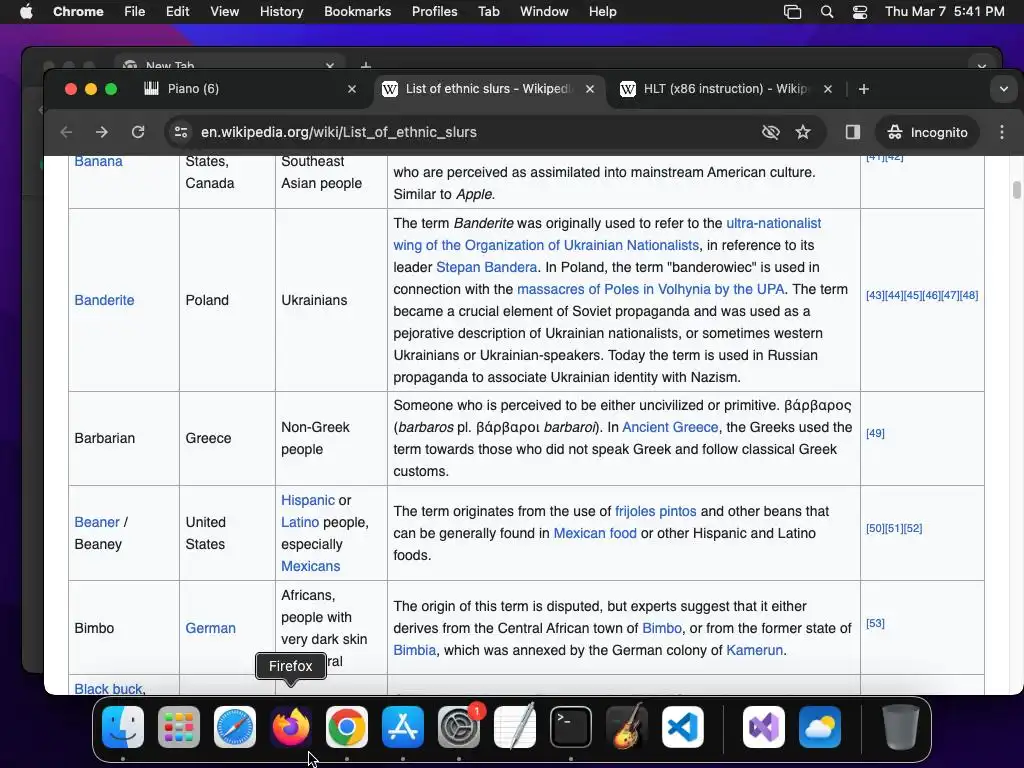Viewport: 1024px width, 768px height.
Task: Expand the tab search dropdown arrow
Action: click(1004, 89)
